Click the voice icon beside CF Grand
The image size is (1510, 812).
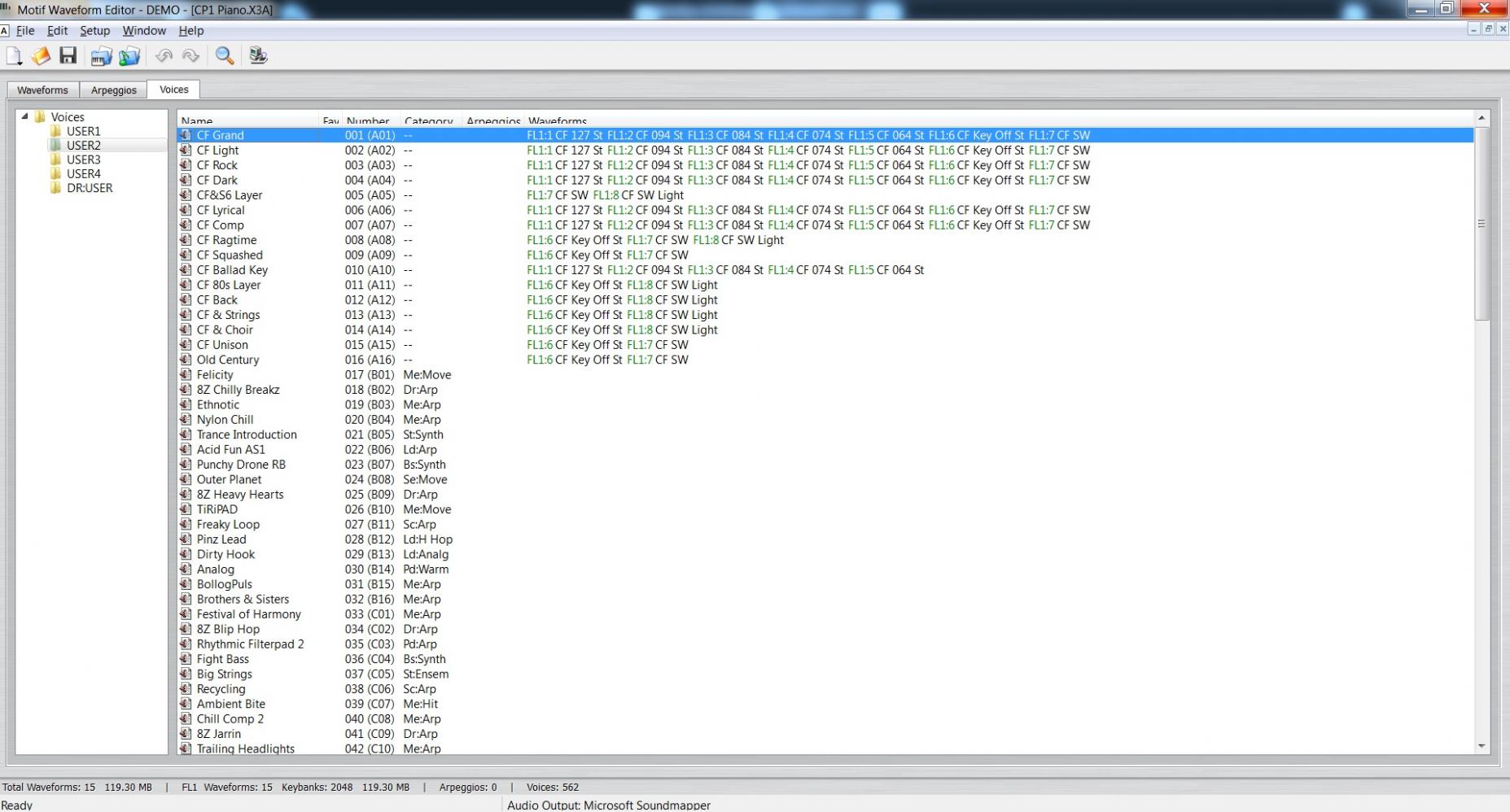[x=186, y=135]
